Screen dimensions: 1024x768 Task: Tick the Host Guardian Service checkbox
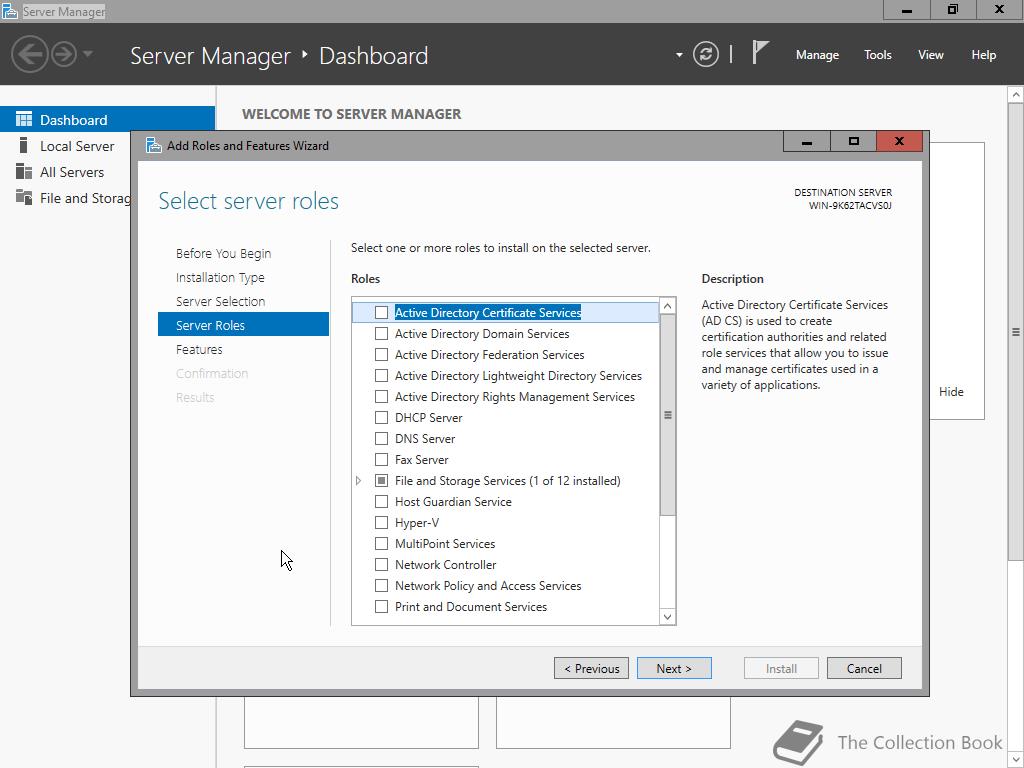[381, 502]
